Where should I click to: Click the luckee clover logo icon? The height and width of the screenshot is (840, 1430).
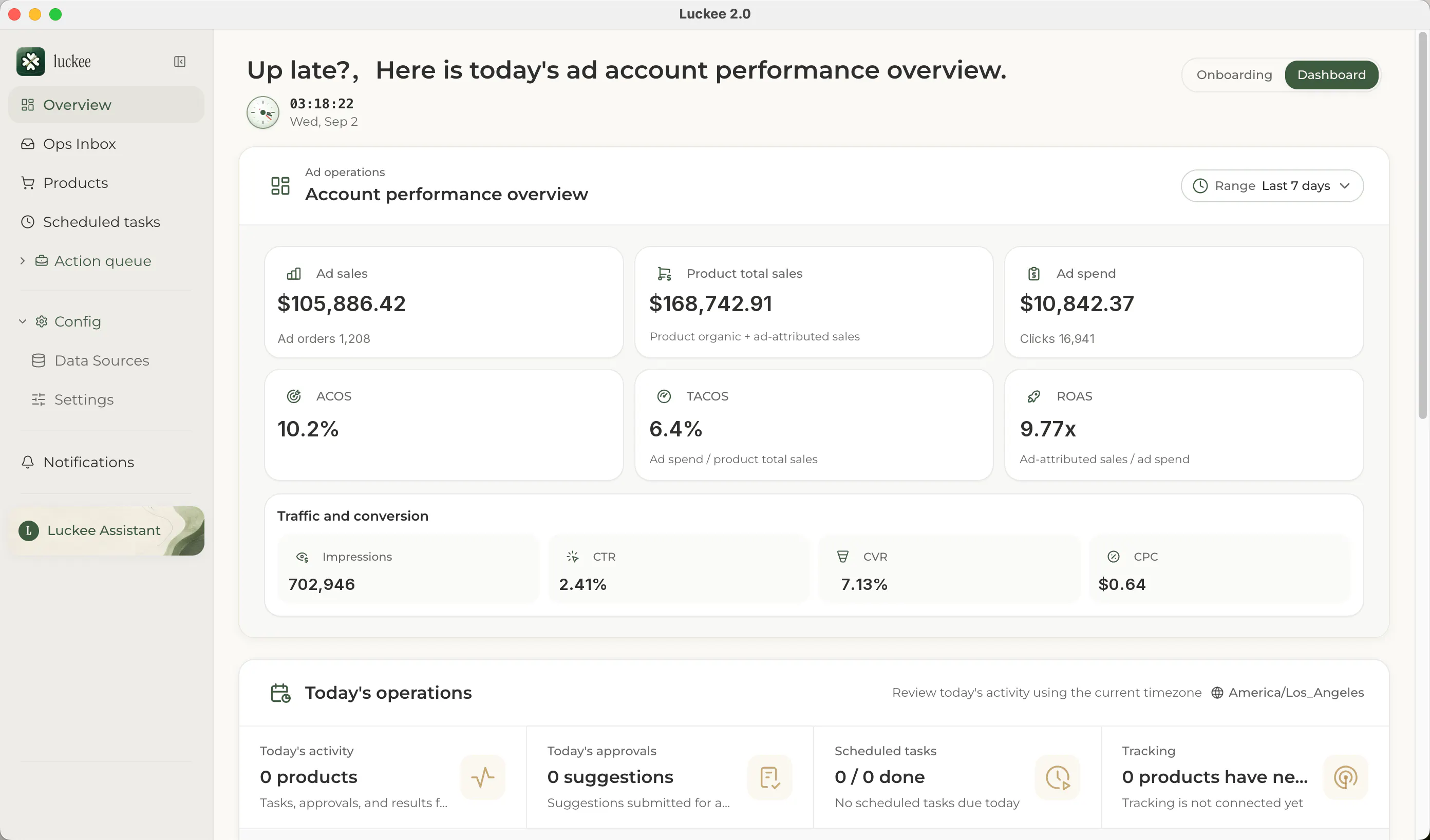point(31,61)
